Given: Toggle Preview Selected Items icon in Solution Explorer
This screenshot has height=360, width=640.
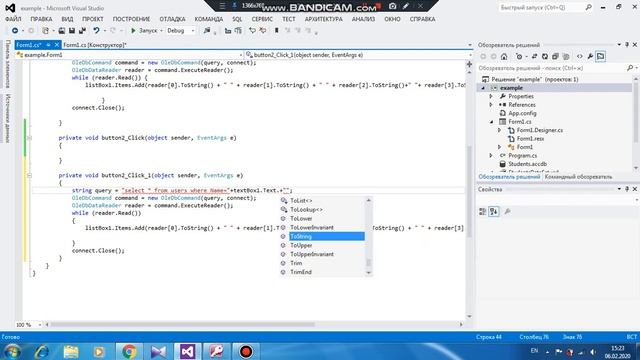Looking at the screenshot, I should coord(600,56).
